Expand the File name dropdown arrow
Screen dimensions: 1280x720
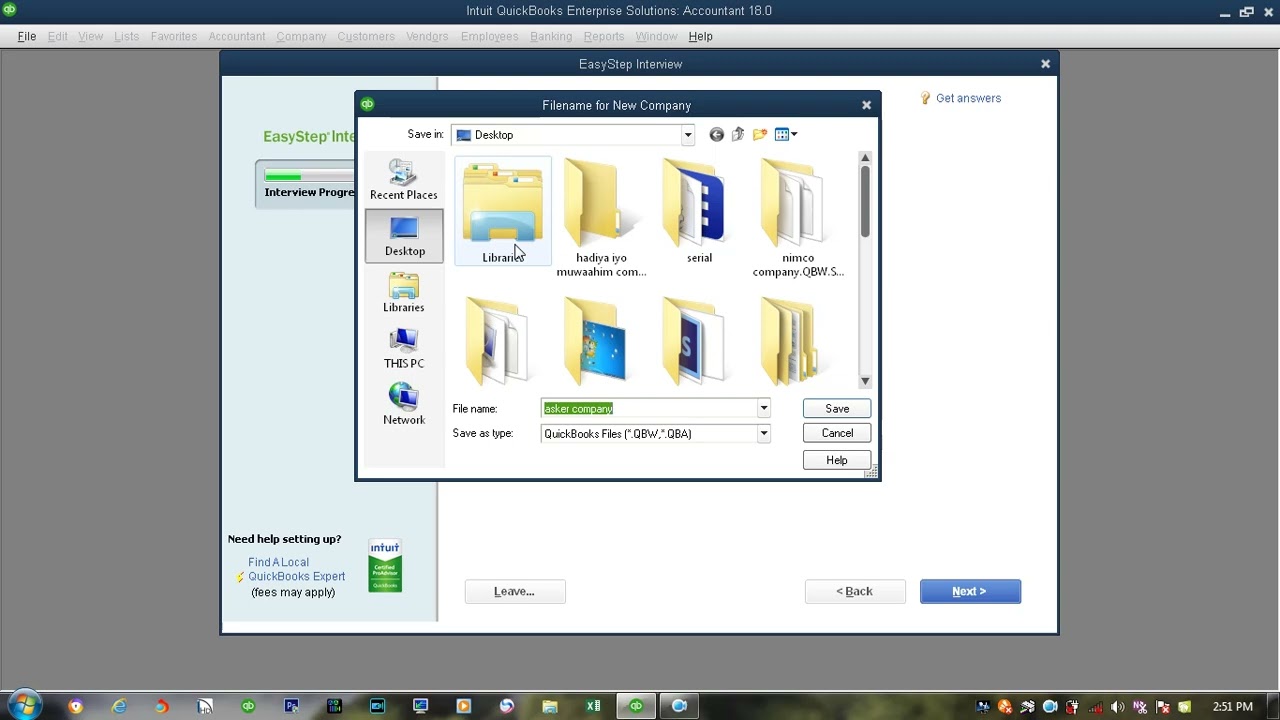pyautogui.click(x=763, y=408)
